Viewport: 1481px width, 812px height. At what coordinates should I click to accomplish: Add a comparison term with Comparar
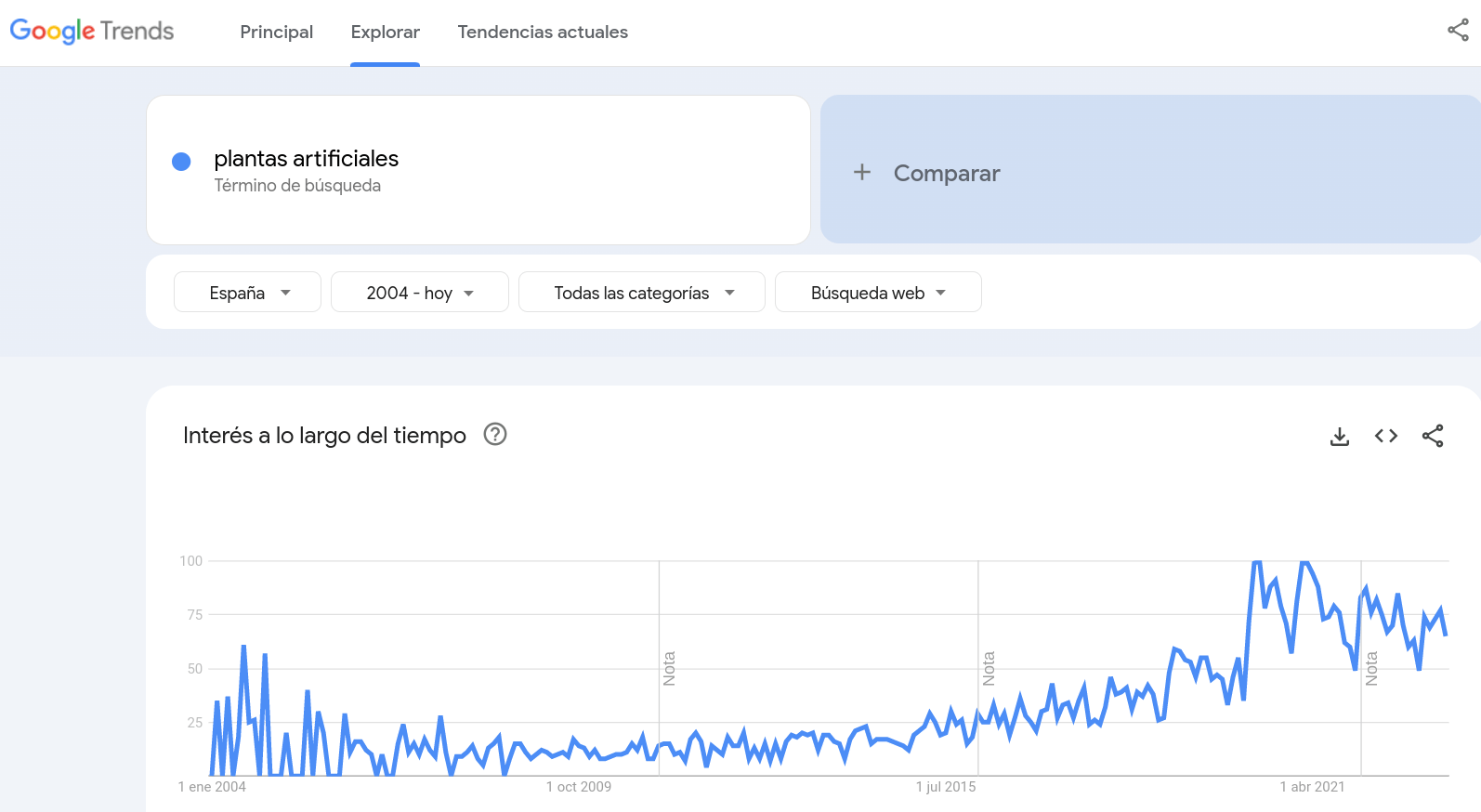[947, 174]
